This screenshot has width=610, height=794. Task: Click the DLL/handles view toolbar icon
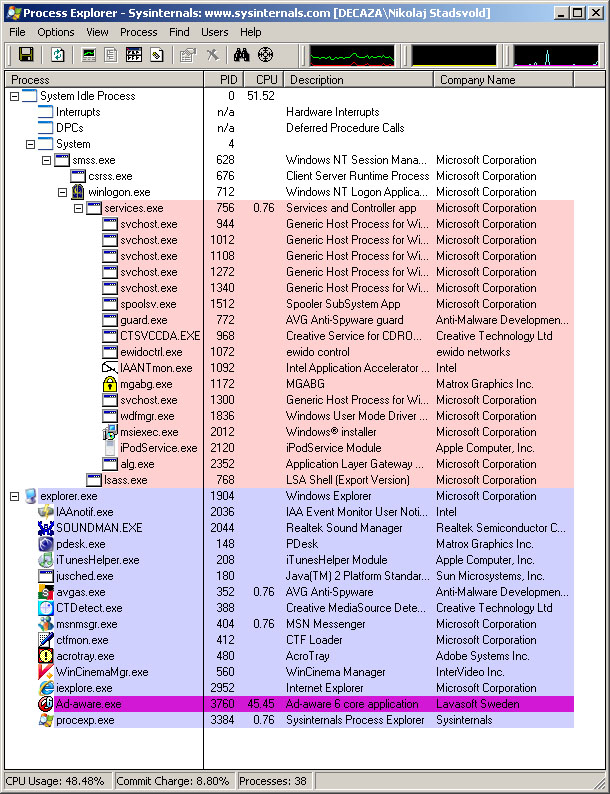pos(157,55)
